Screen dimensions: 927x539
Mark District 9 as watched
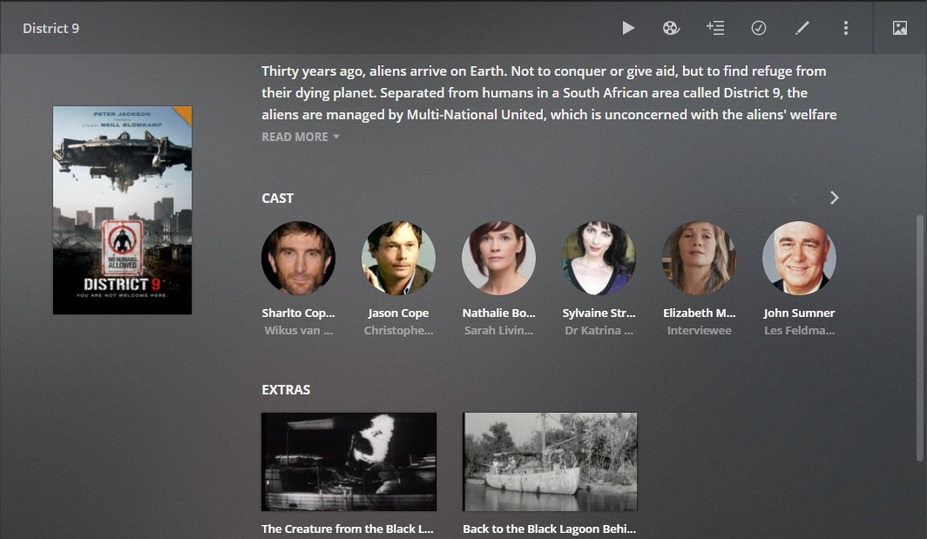click(x=759, y=28)
